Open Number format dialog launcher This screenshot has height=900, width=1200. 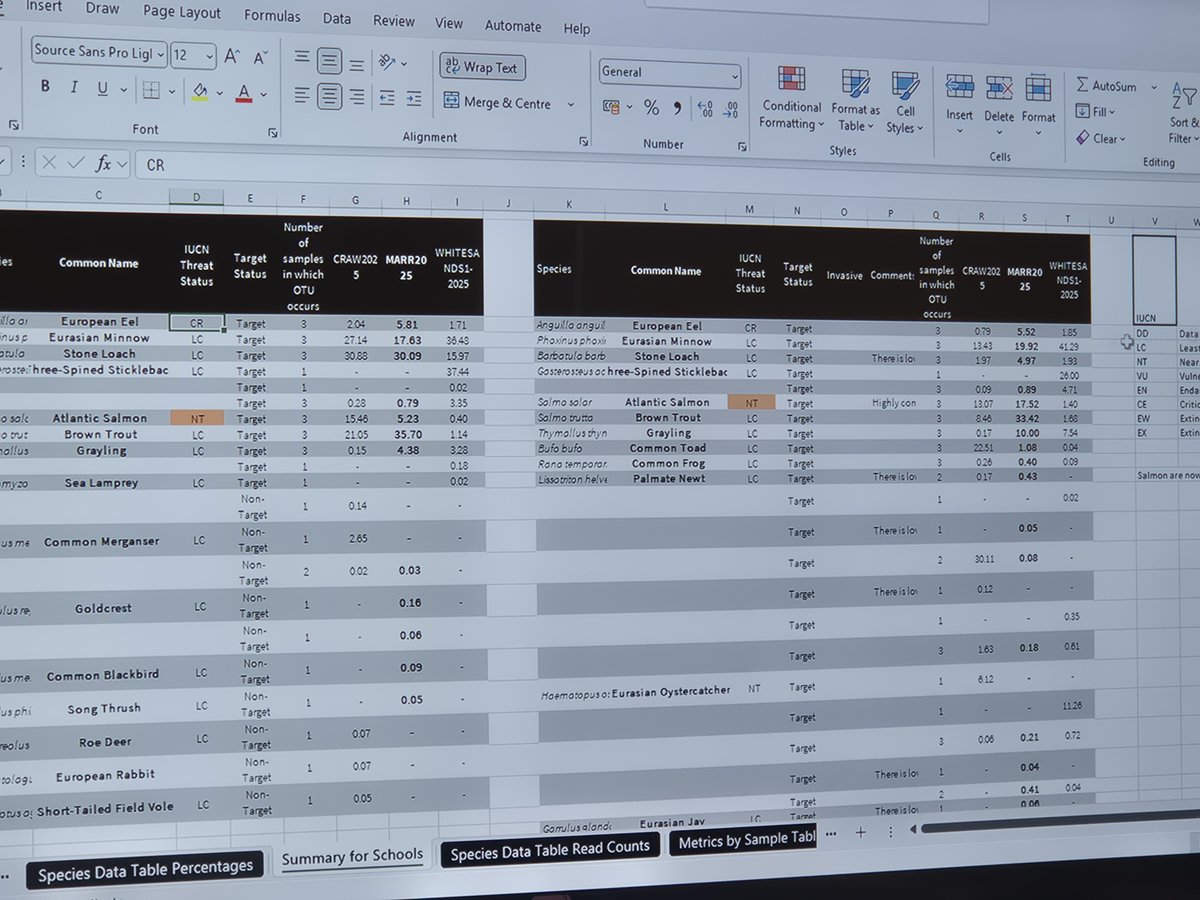click(x=742, y=147)
